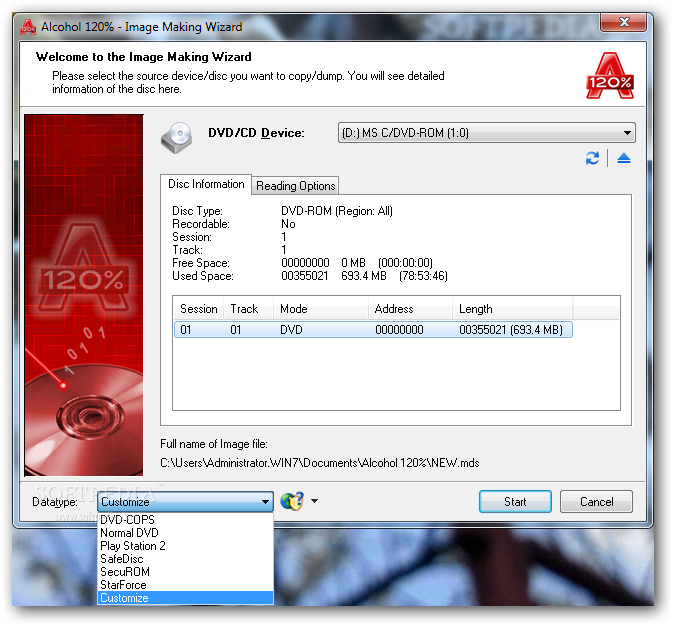The height and width of the screenshot is (626, 674).
Task: Switch to the Reading Options tab
Action: (x=295, y=186)
